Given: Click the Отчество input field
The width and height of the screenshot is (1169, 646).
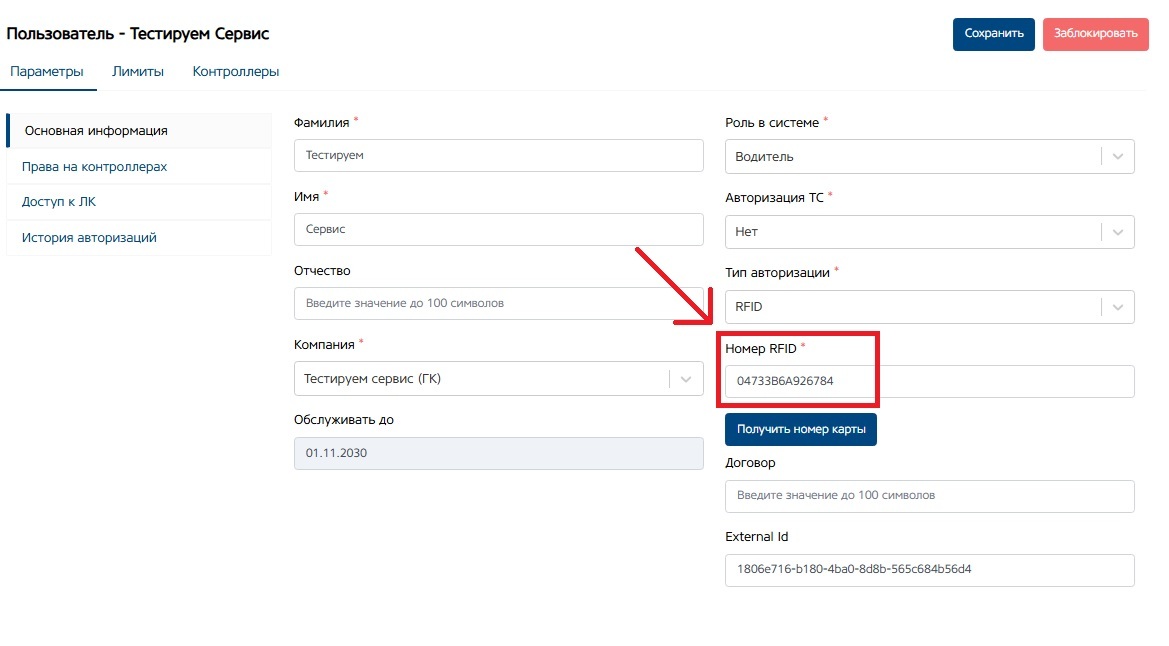Looking at the screenshot, I should [498, 303].
